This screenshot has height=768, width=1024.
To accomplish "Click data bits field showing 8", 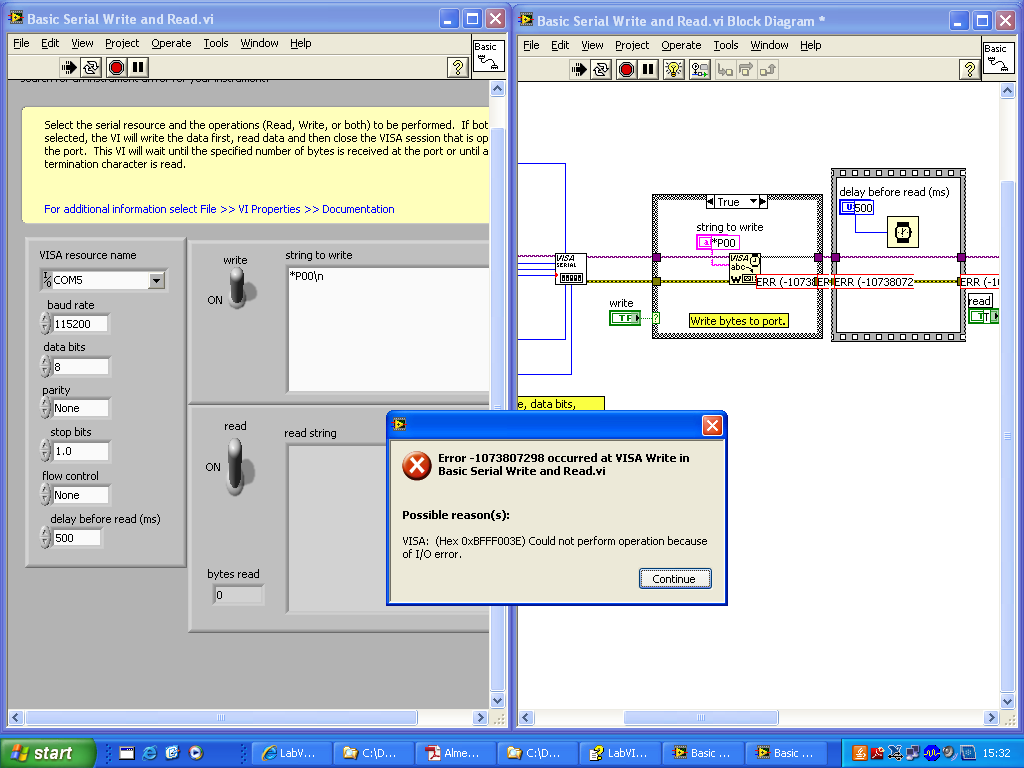I will click(x=80, y=367).
